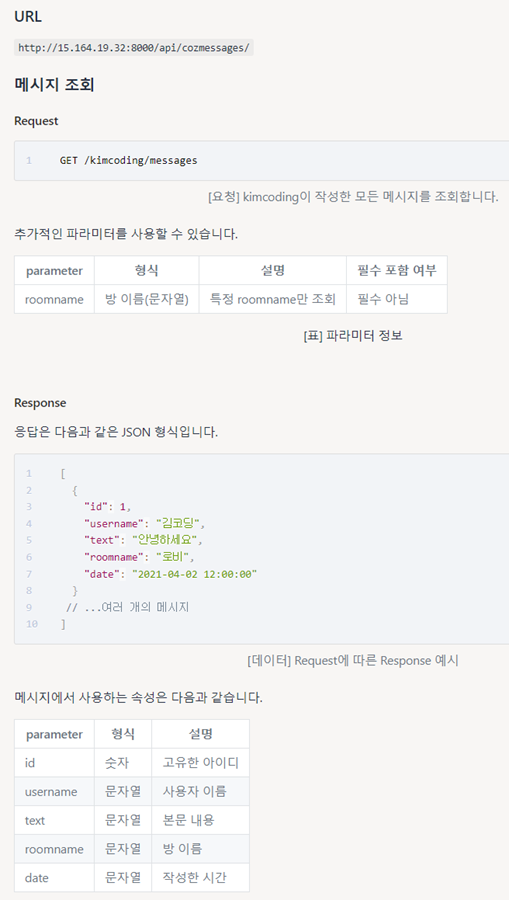The image size is (509, 900).
Task: Click the '방 이름(문자열)' table cell
Action: [x=146, y=299]
